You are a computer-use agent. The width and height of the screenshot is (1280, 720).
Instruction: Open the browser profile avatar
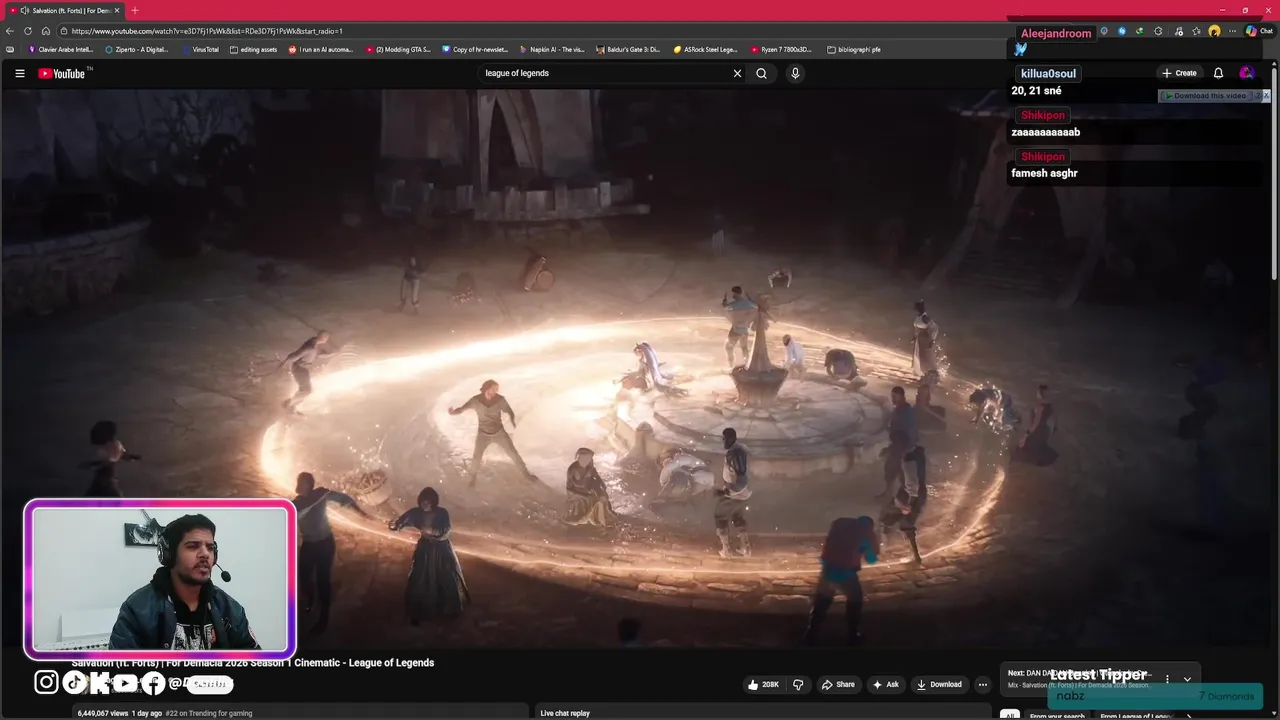point(1214,31)
